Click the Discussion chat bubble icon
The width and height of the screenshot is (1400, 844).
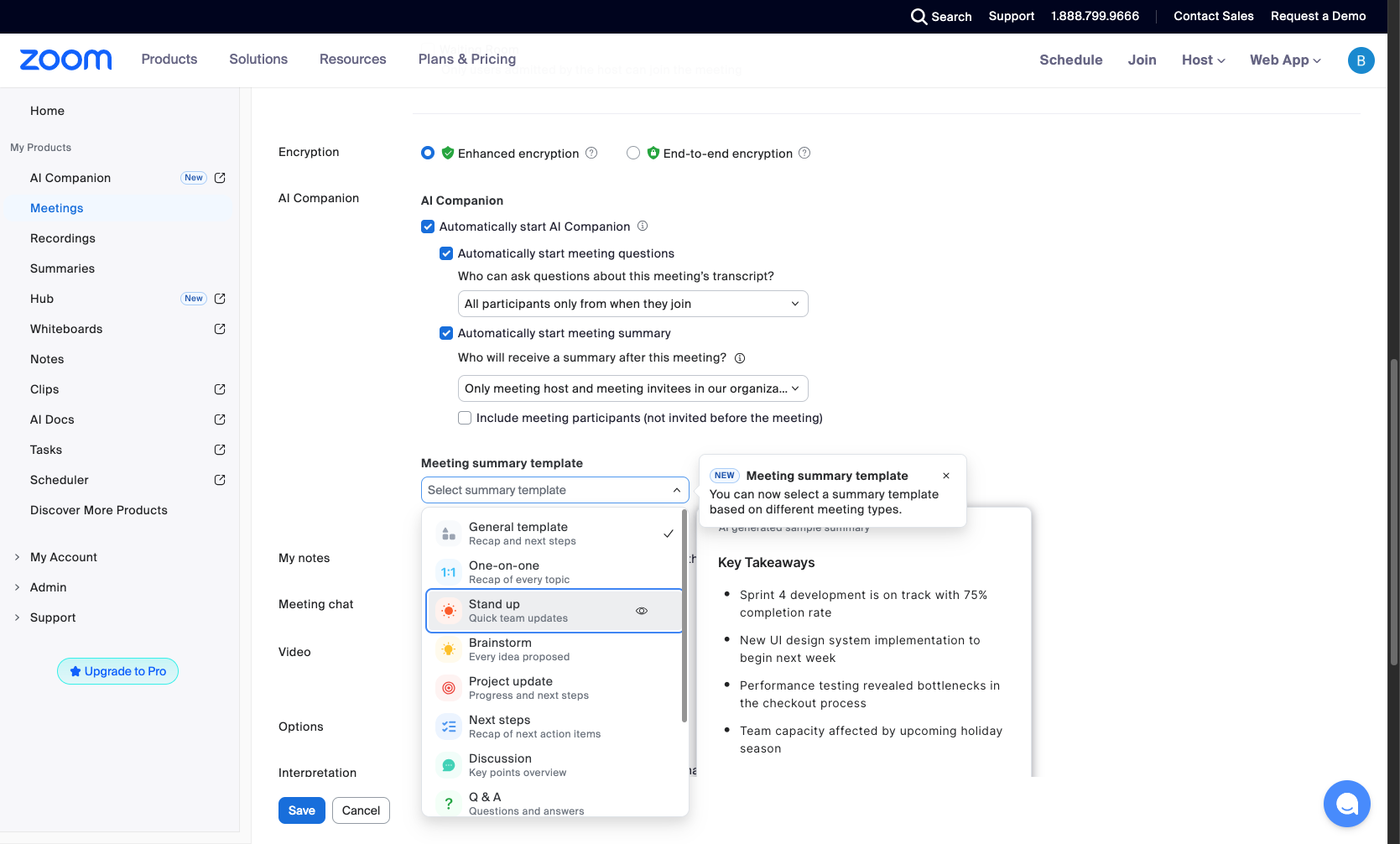449,765
